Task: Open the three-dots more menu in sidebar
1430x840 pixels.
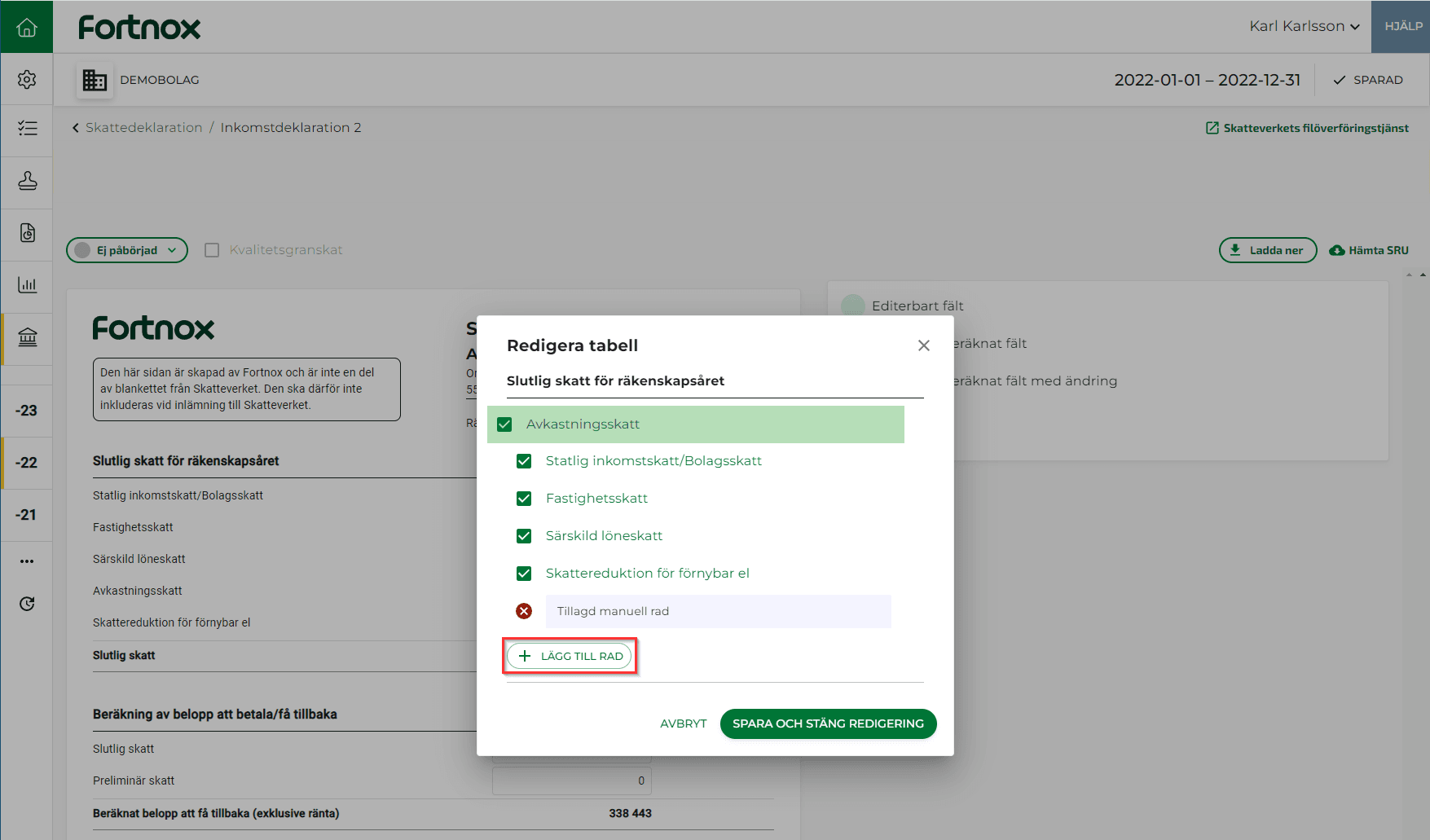Action: tap(27, 561)
